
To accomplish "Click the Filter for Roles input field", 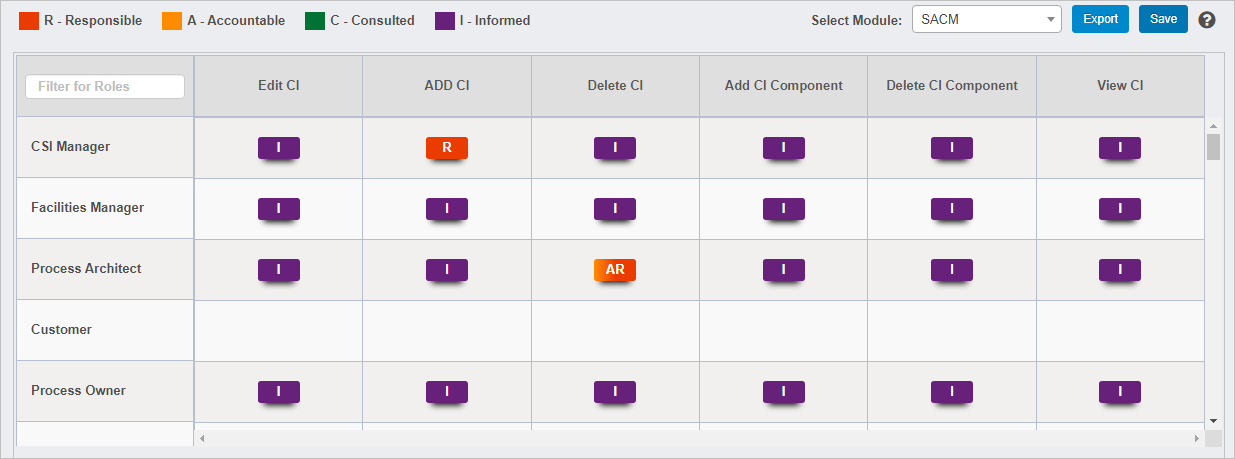I will coord(105,87).
